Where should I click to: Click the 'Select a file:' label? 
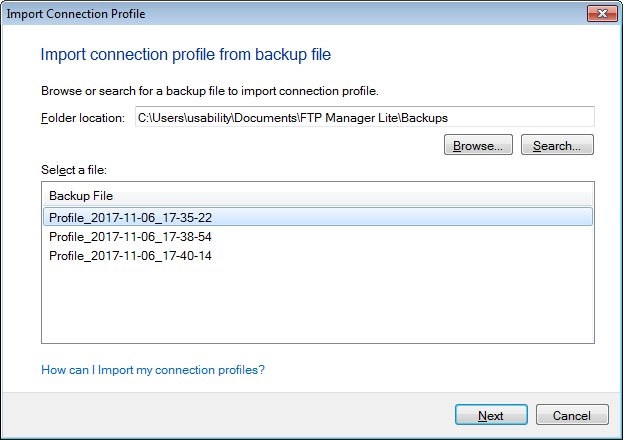click(73, 171)
